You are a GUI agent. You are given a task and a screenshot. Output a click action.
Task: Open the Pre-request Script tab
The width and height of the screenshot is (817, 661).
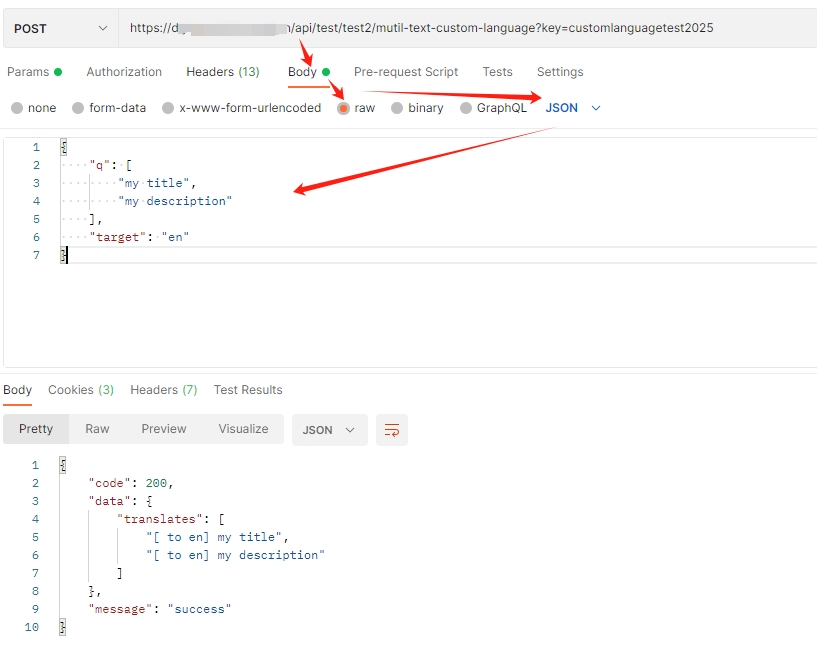click(406, 72)
